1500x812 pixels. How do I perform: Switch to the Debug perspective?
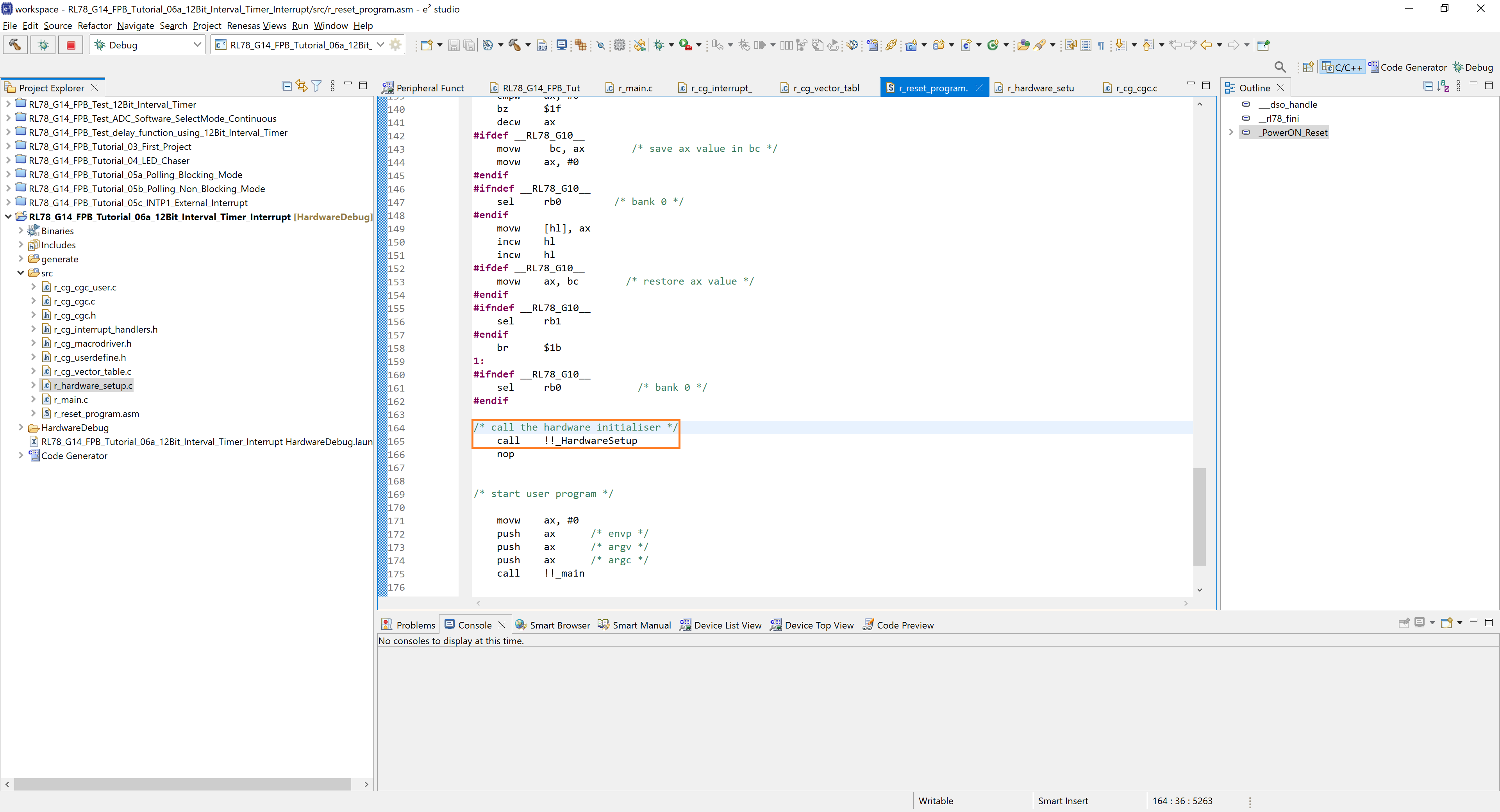click(1473, 67)
